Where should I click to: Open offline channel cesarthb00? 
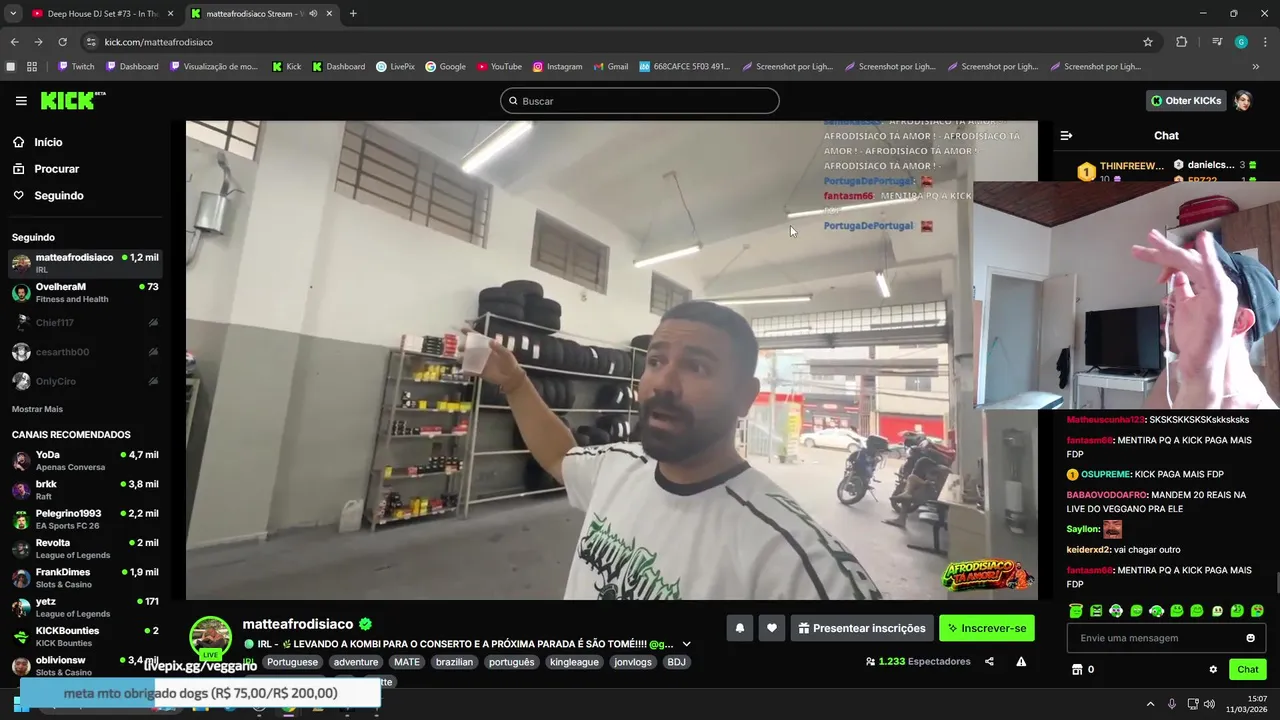[x=85, y=352]
